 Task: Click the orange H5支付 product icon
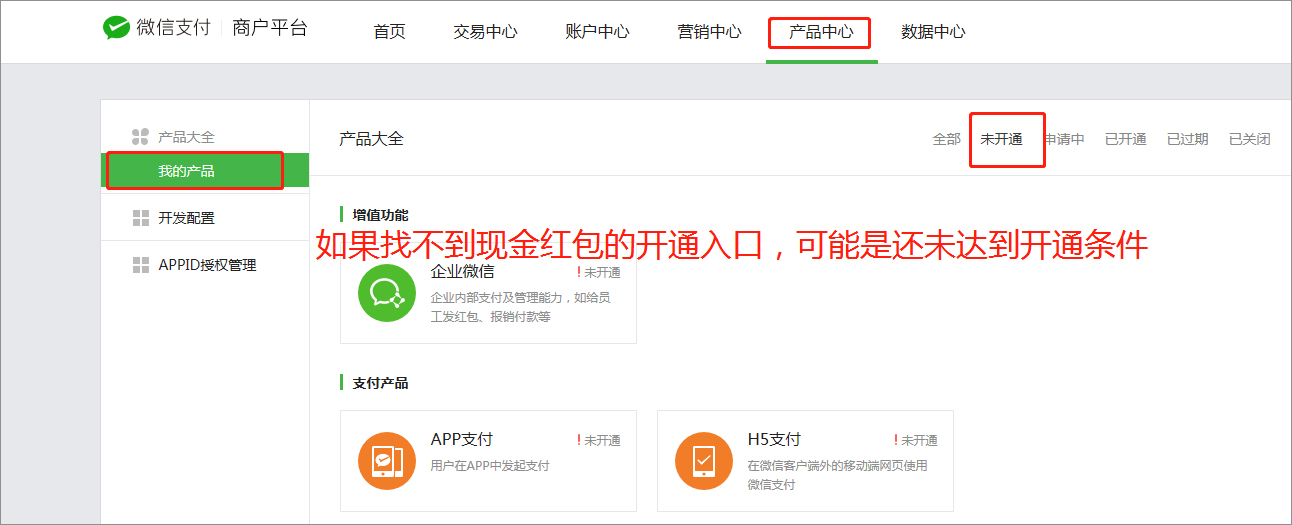tap(704, 461)
